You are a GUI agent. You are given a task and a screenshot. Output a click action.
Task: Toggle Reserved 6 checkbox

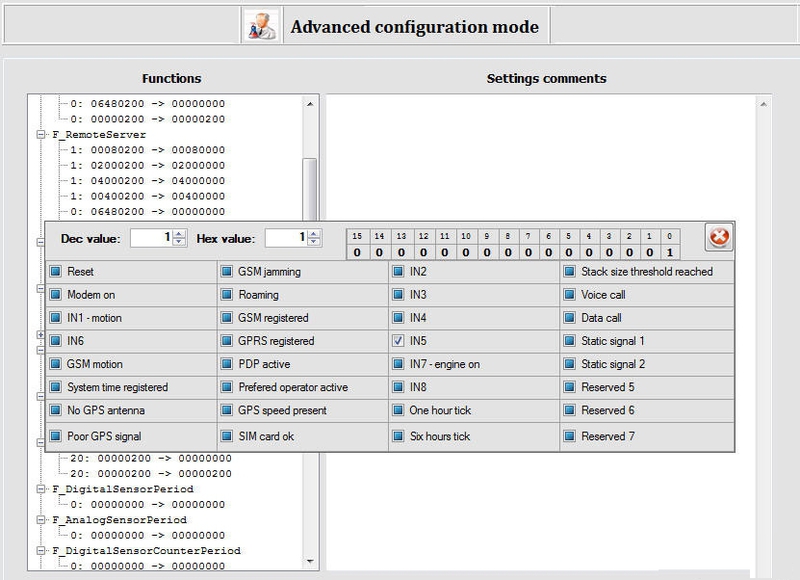pyautogui.click(x=569, y=410)
